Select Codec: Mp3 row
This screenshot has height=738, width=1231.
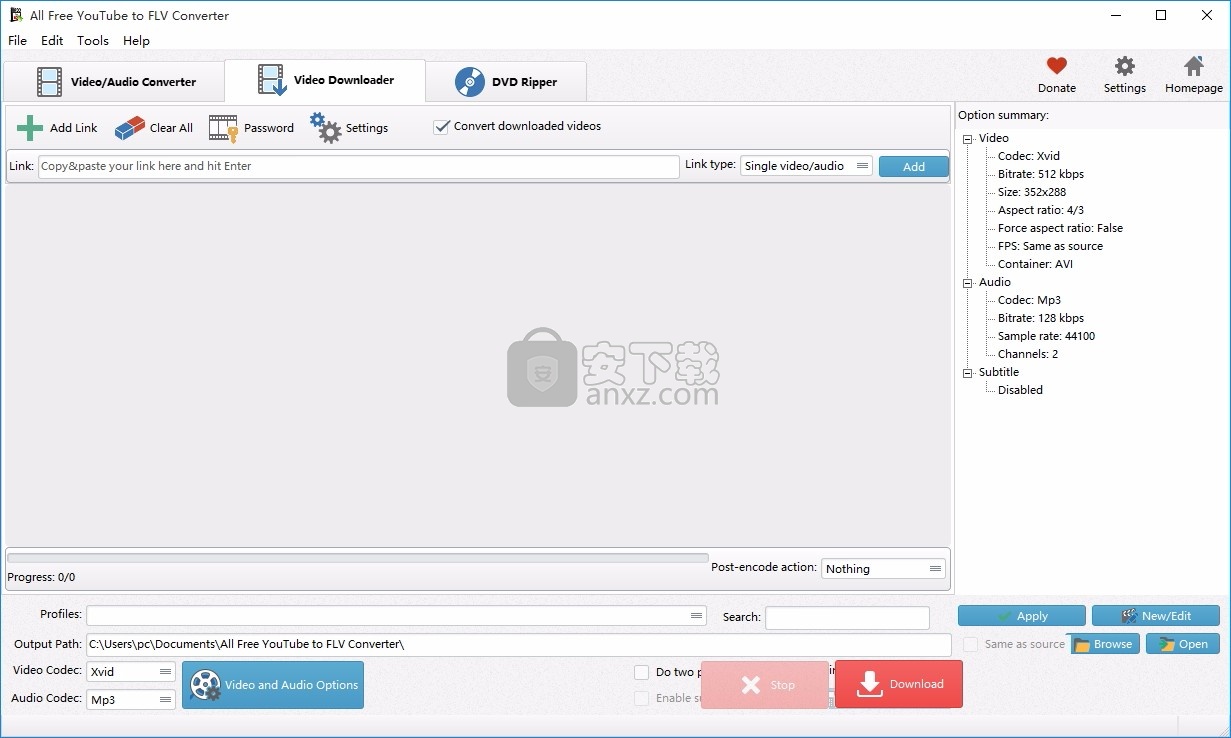(x=1029, y=300)
